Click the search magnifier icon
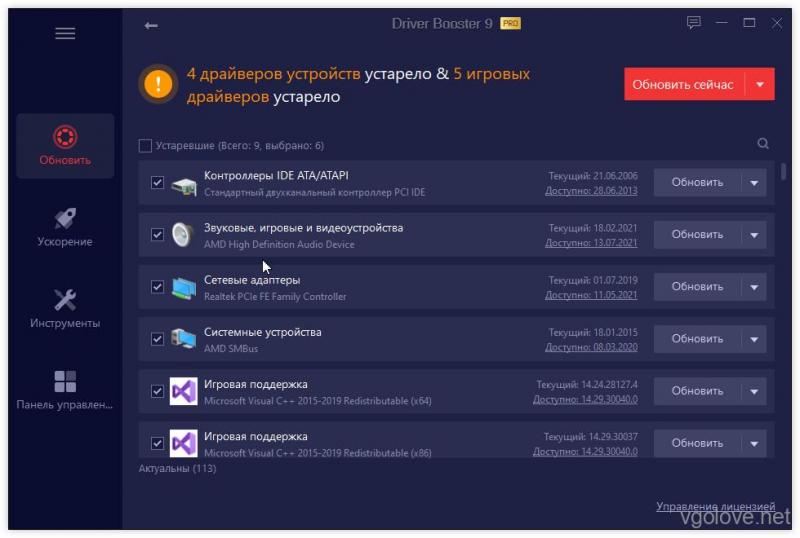The width and height of the screenshot is (800, 538). pyautogui.click(x=763, y=144)
